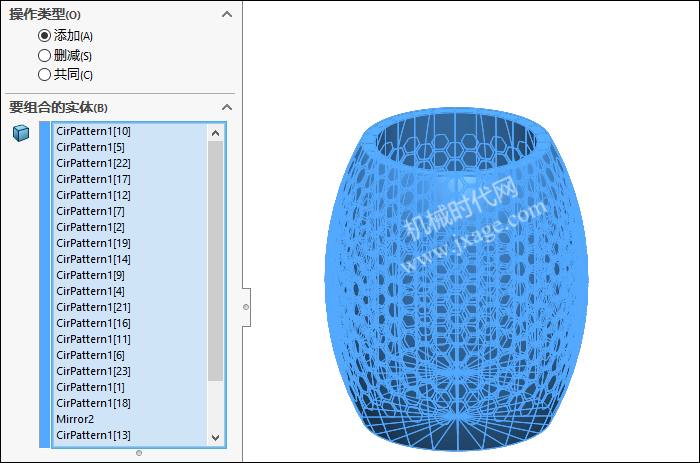Select the 共同(C) common radio button
The image size is (700, 463).
click(44, 74)
